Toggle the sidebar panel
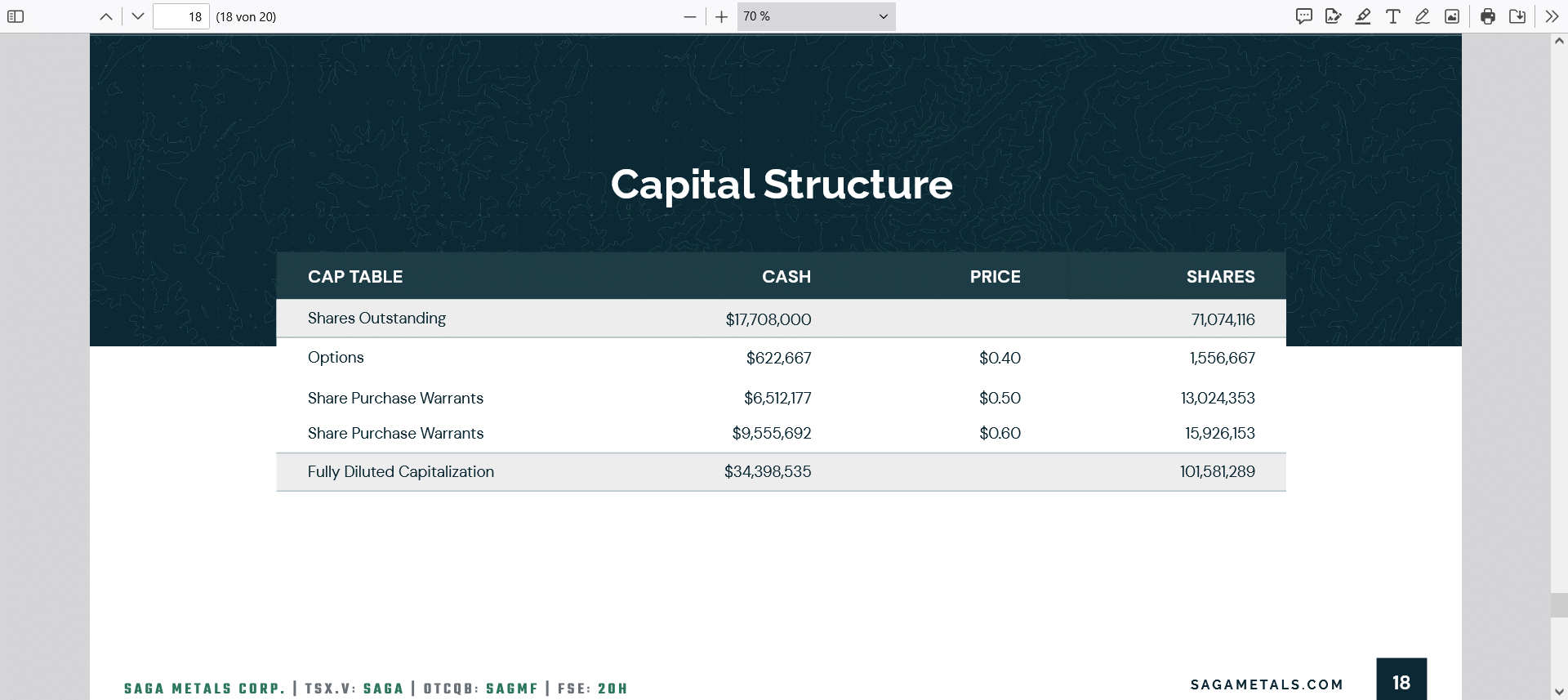This screenshot has width=1568, height=700. [16, 16]
